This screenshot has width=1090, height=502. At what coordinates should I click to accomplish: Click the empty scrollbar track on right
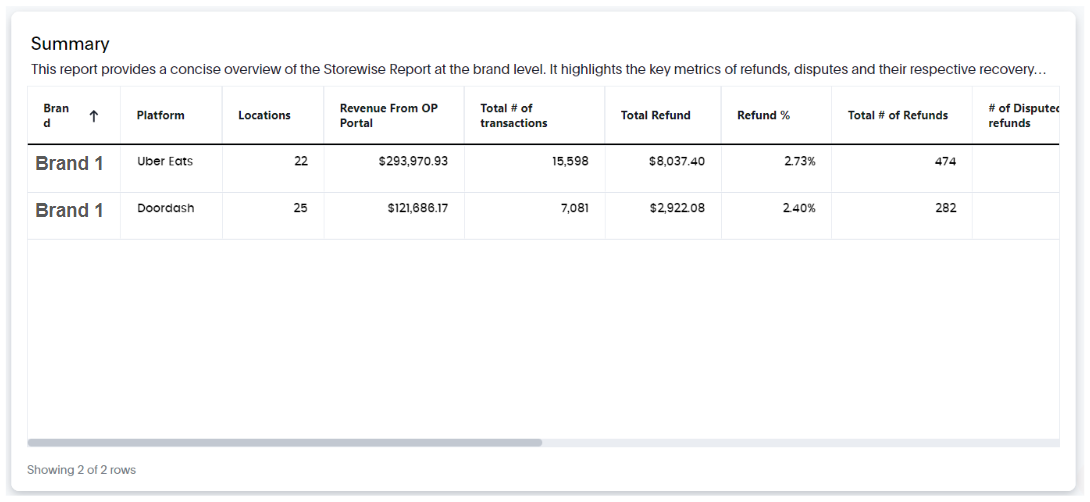click(800, 442)
